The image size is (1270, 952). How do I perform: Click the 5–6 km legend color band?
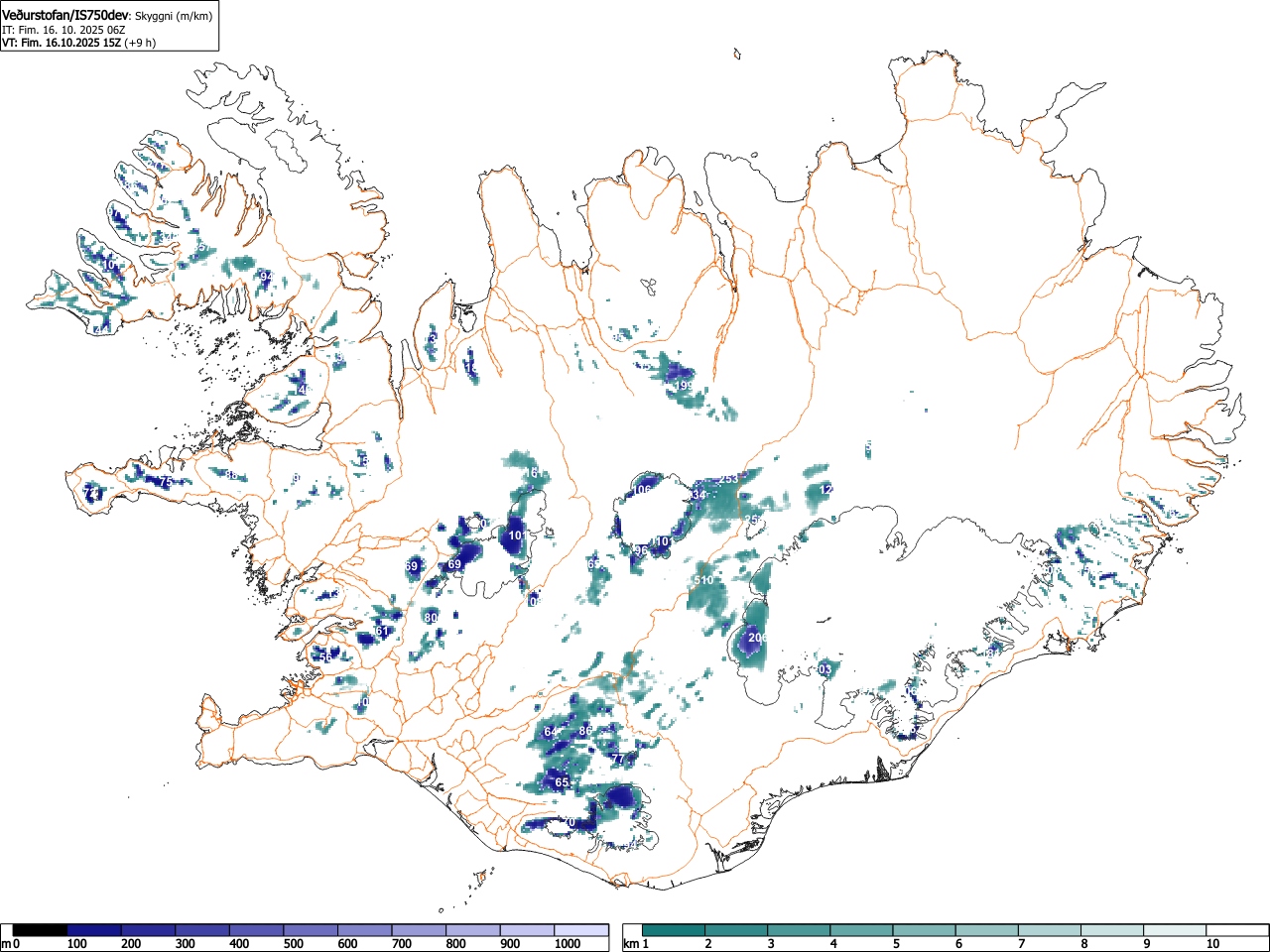point(925,930)
